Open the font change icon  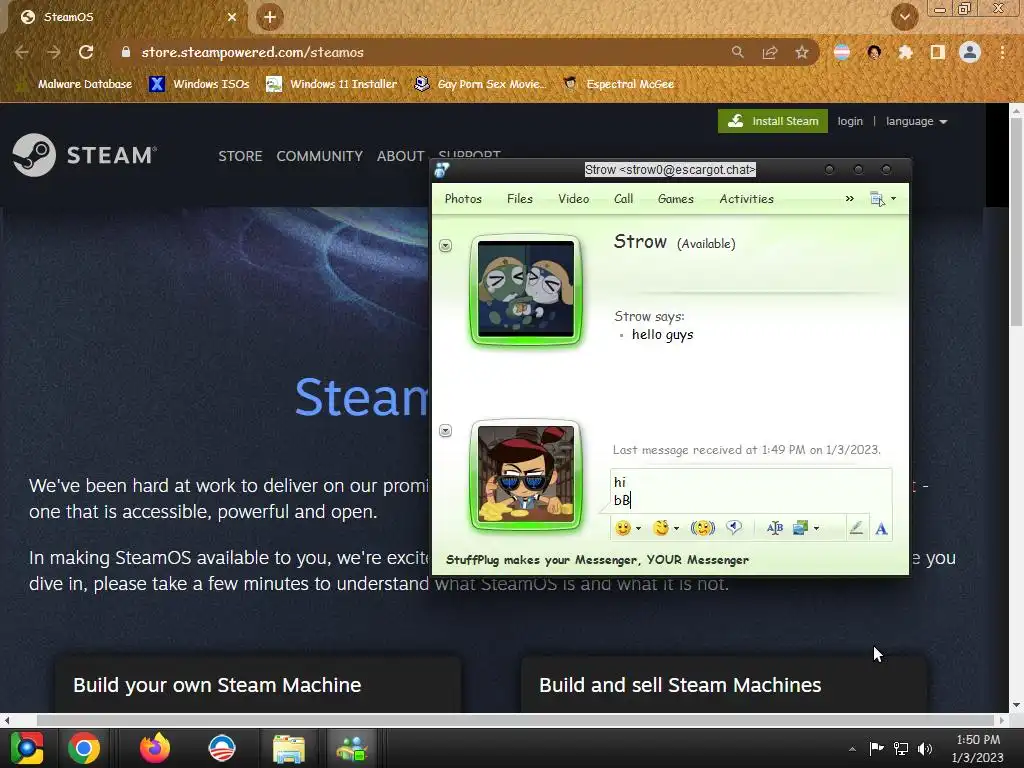click(x=775, y=528)
